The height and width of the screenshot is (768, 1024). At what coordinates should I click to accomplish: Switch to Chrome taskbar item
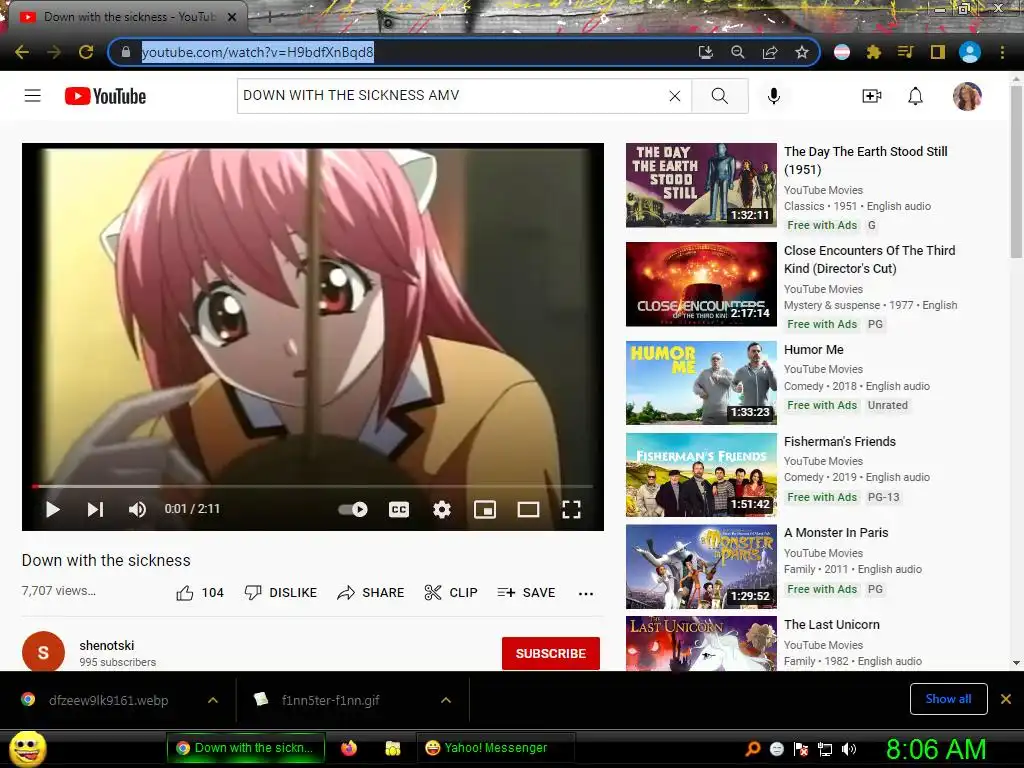(246, 748)
